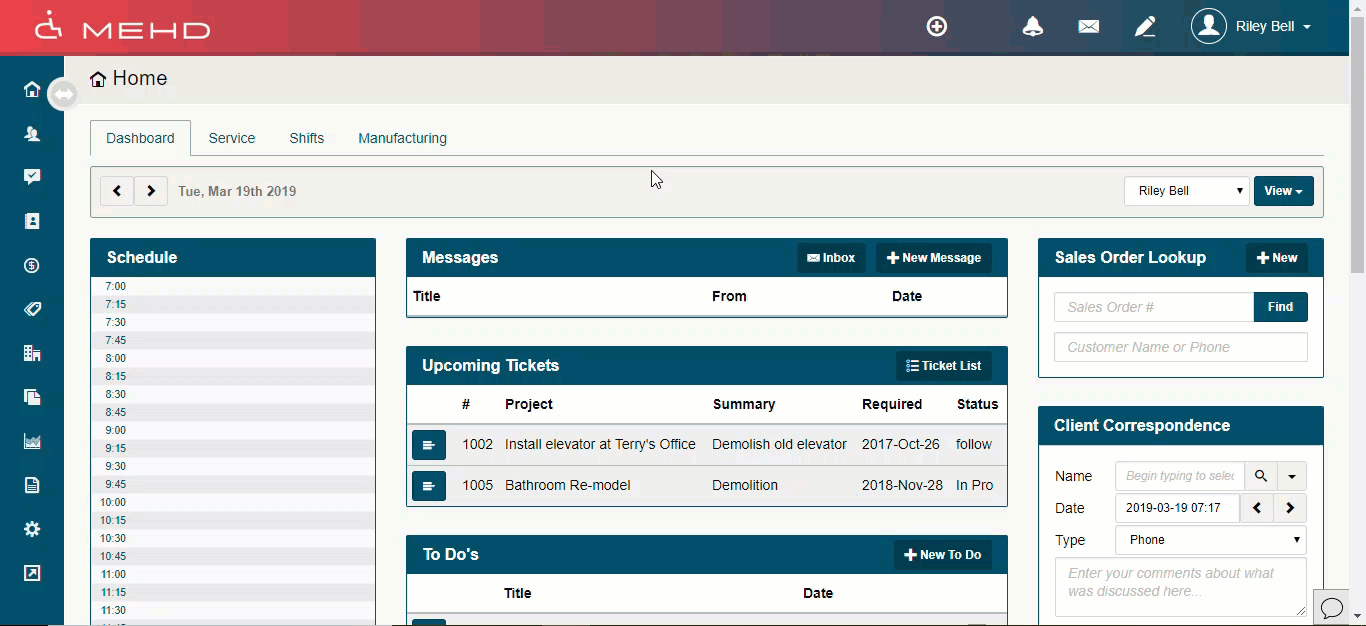
Task: Open the address book icon in sidebar
Action: (32, 221)
